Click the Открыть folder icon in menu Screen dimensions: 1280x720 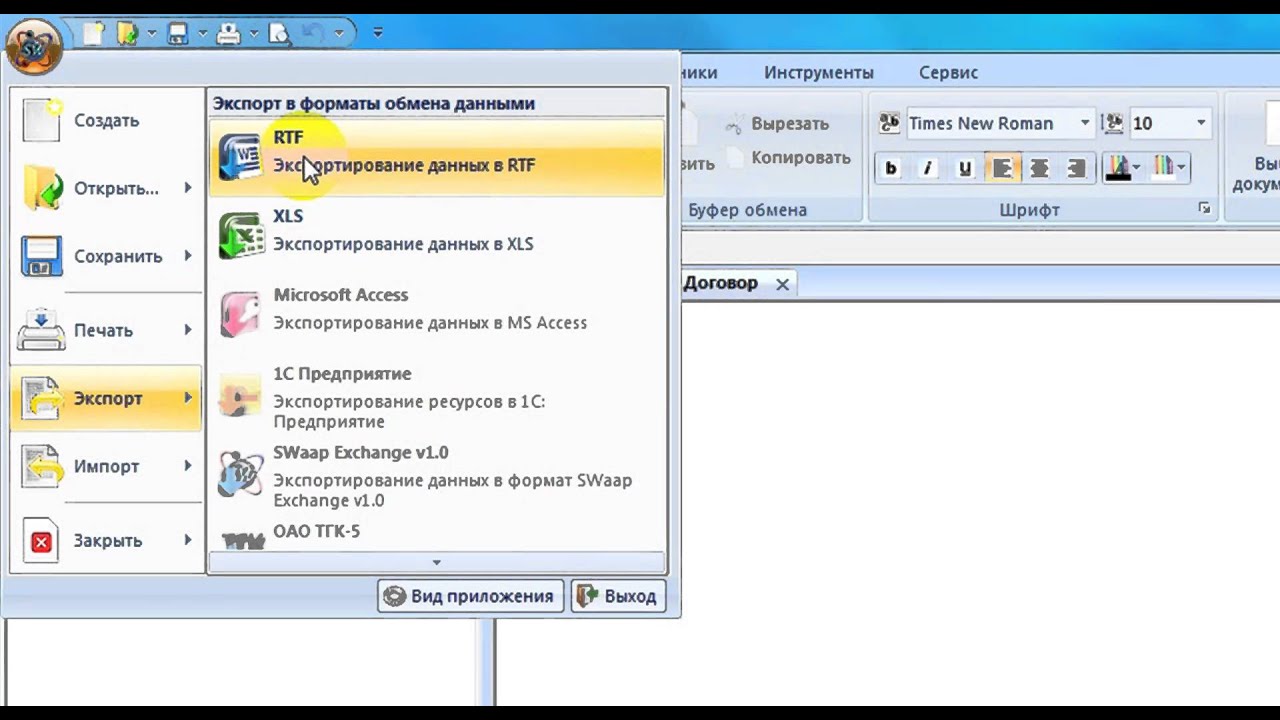42,188
